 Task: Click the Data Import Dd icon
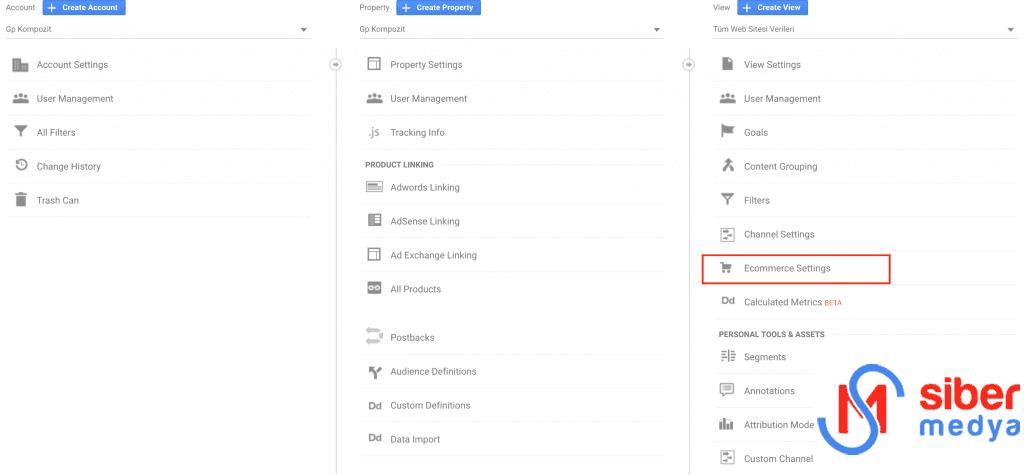[x=374, y=438]
